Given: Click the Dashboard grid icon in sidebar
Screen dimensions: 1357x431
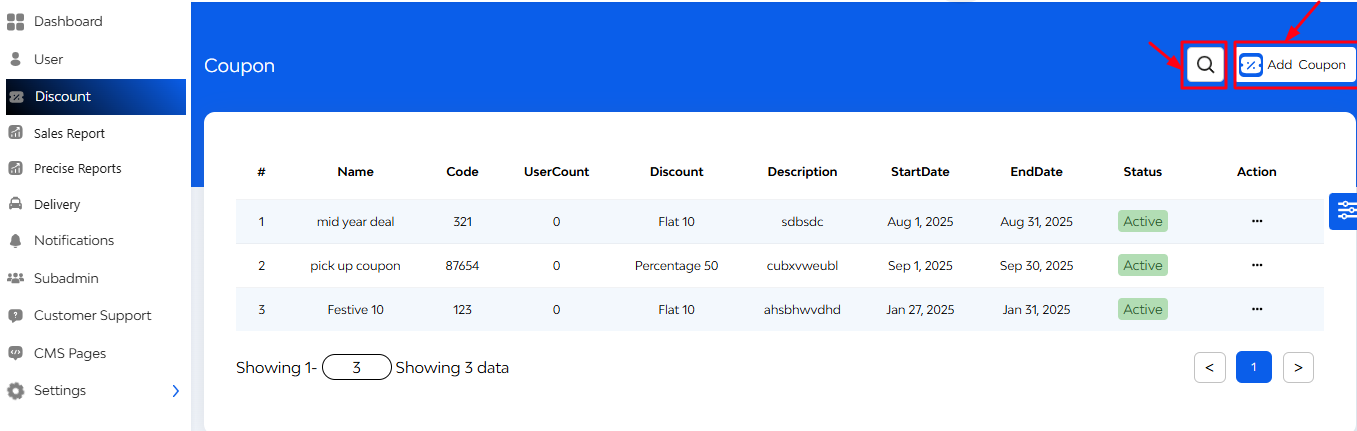Looking at the screenshot, I should coord(15,22).
